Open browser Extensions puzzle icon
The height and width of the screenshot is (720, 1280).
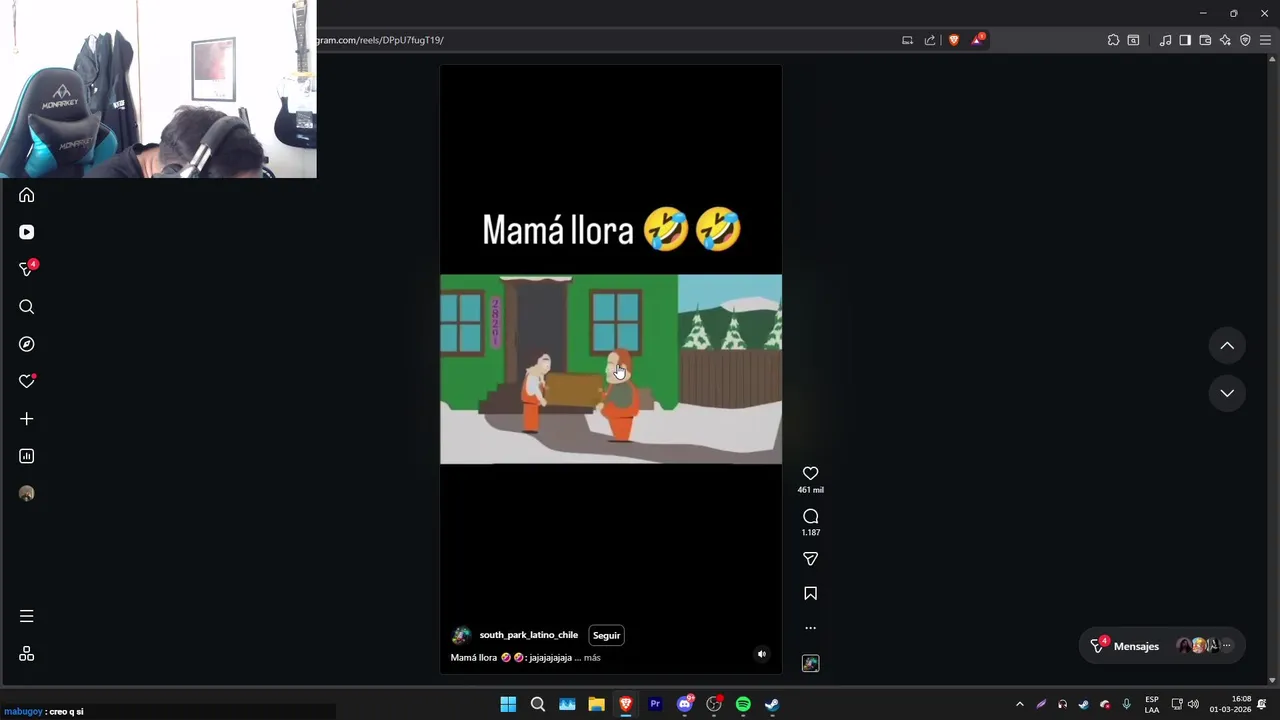pos(1113,40)
